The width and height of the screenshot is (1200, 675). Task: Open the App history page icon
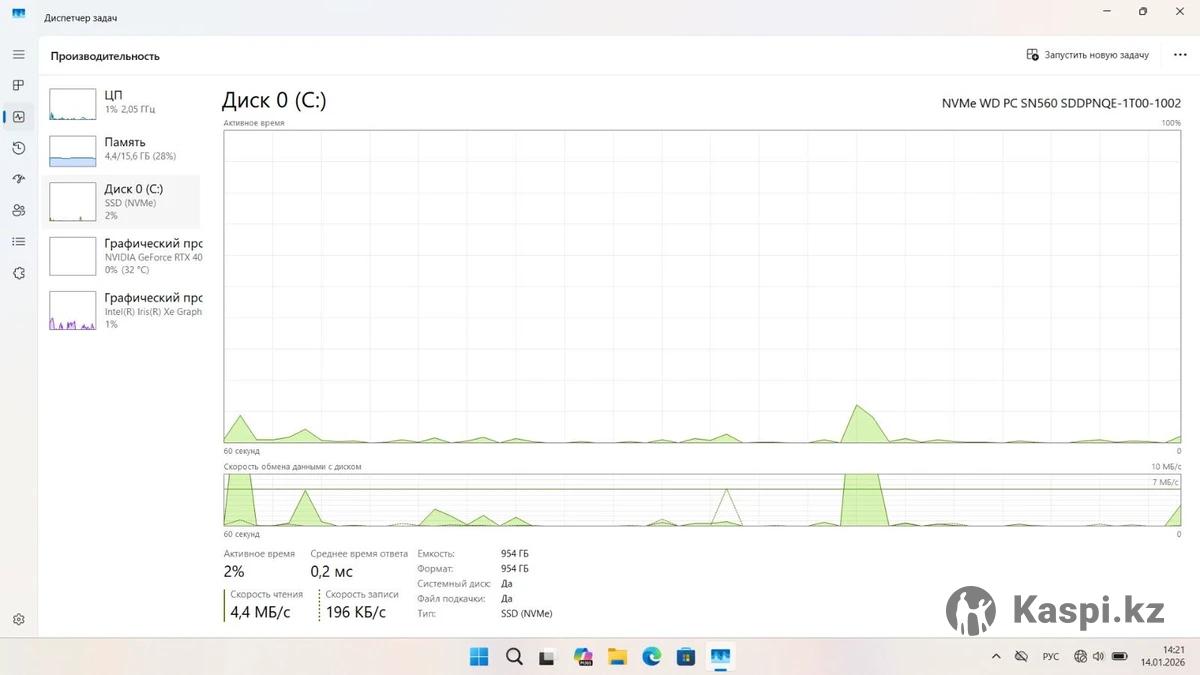[x=18, y=148]
